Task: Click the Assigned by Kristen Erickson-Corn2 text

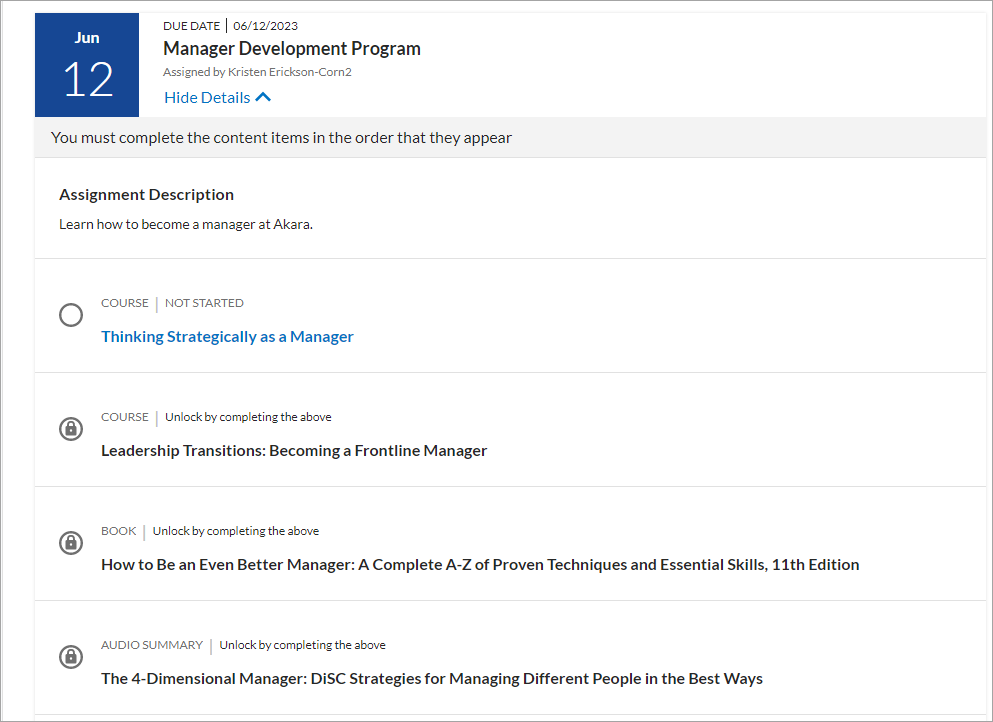Action: [x=257, y=72]
